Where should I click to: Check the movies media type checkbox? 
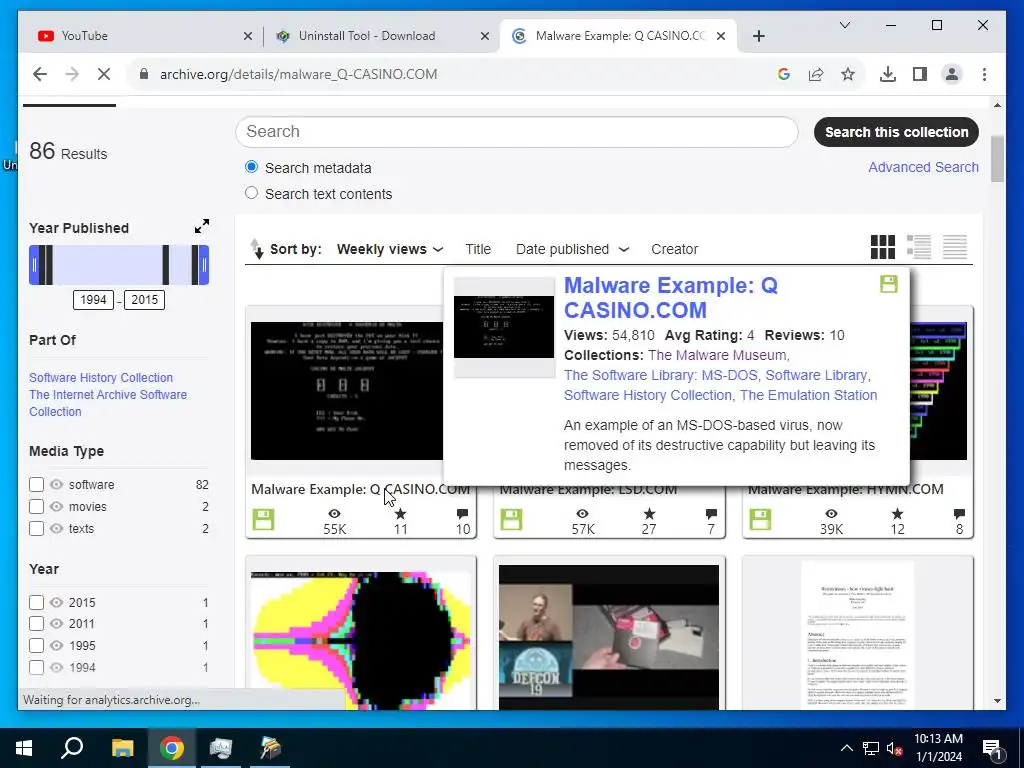(x=37, y=507)
